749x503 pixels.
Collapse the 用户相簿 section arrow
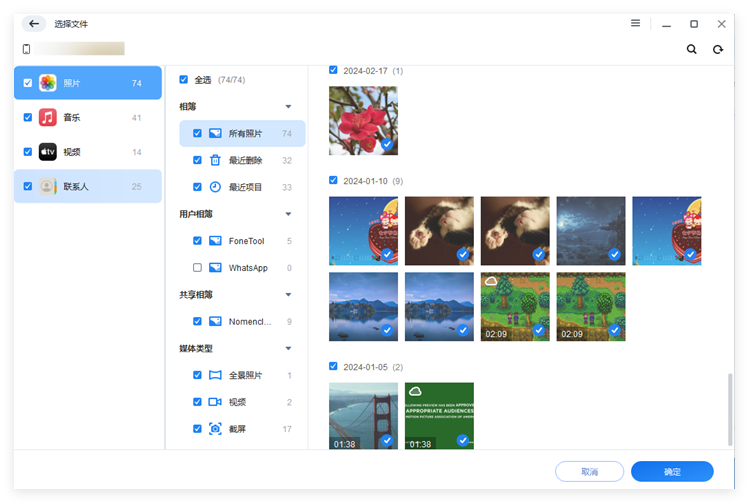pyautogui.click(x=288, y=214)
